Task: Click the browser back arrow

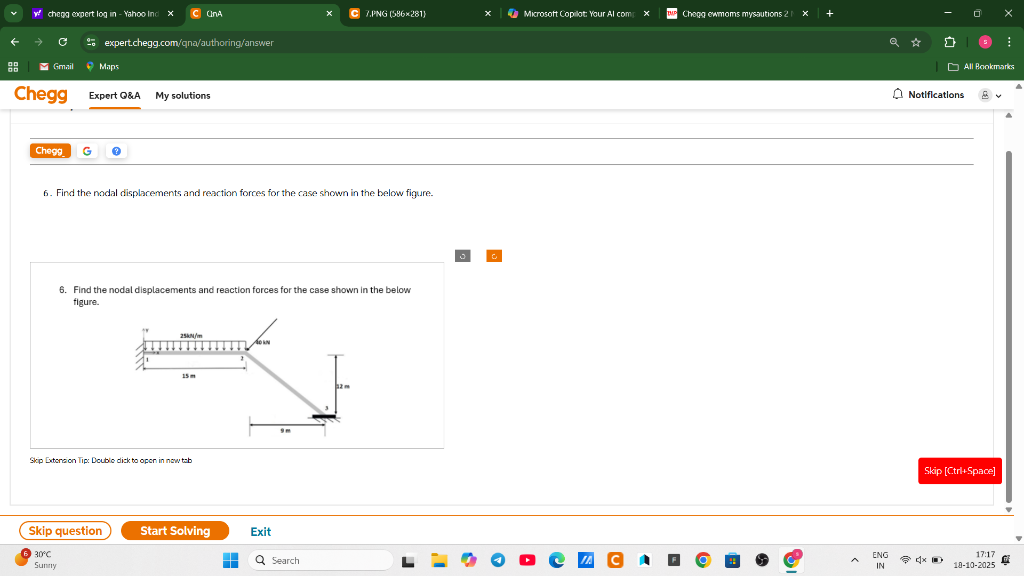Action: pos(14,42)
